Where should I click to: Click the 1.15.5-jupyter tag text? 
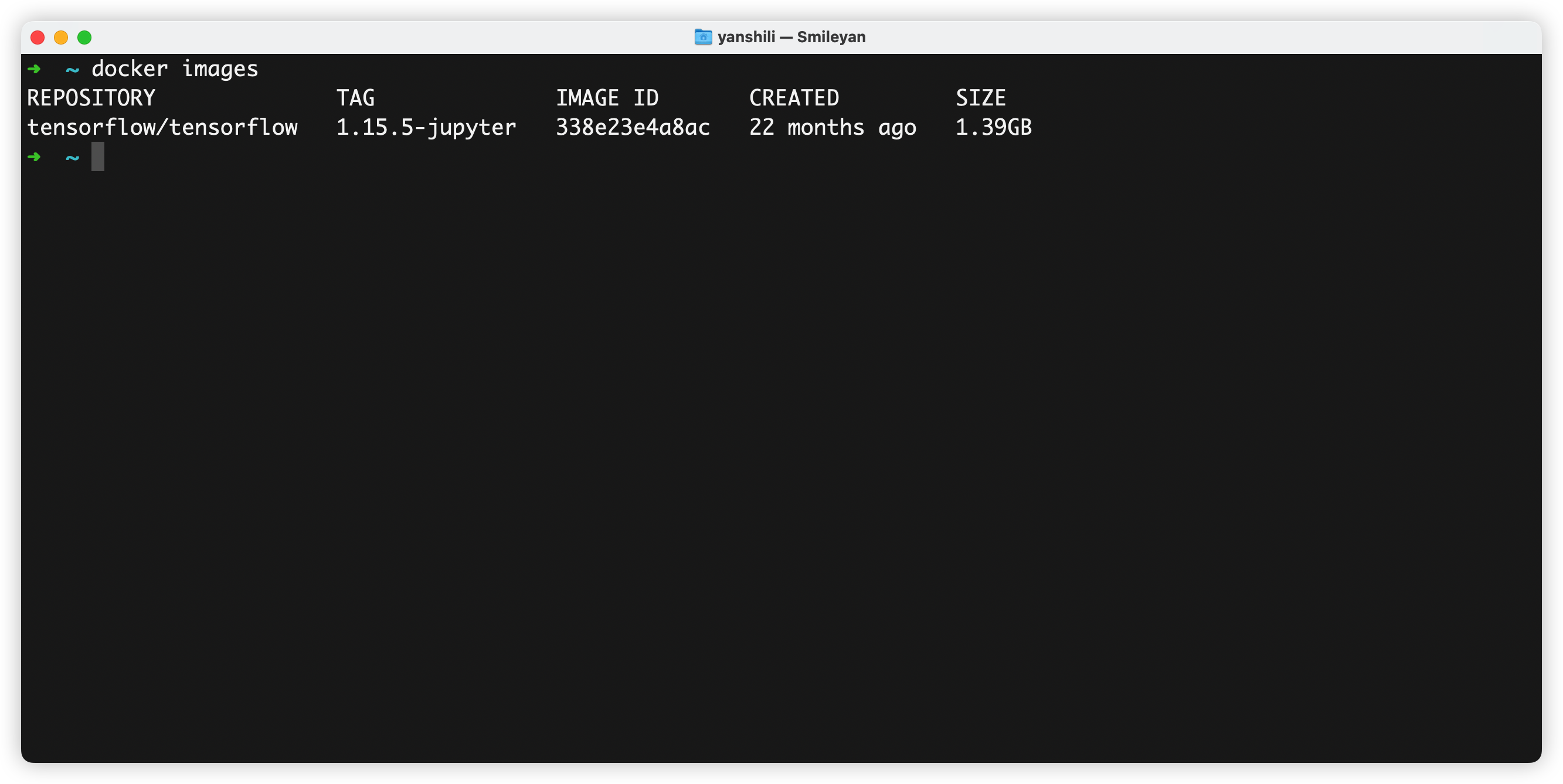426,127
